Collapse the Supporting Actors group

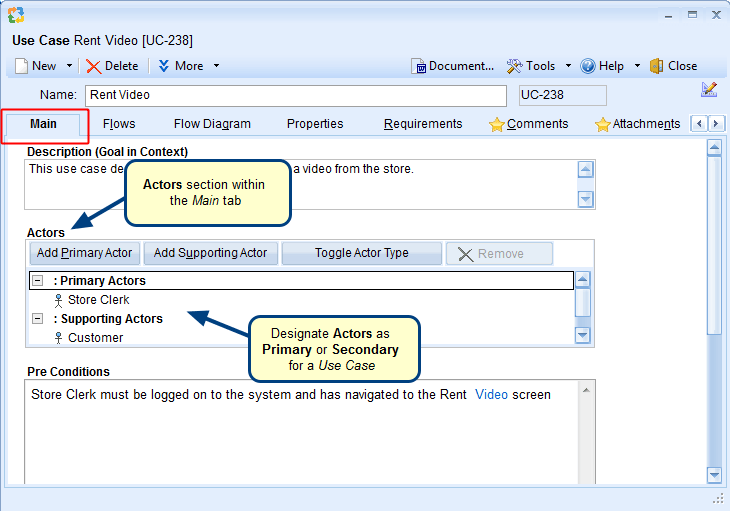pos(37,319)
